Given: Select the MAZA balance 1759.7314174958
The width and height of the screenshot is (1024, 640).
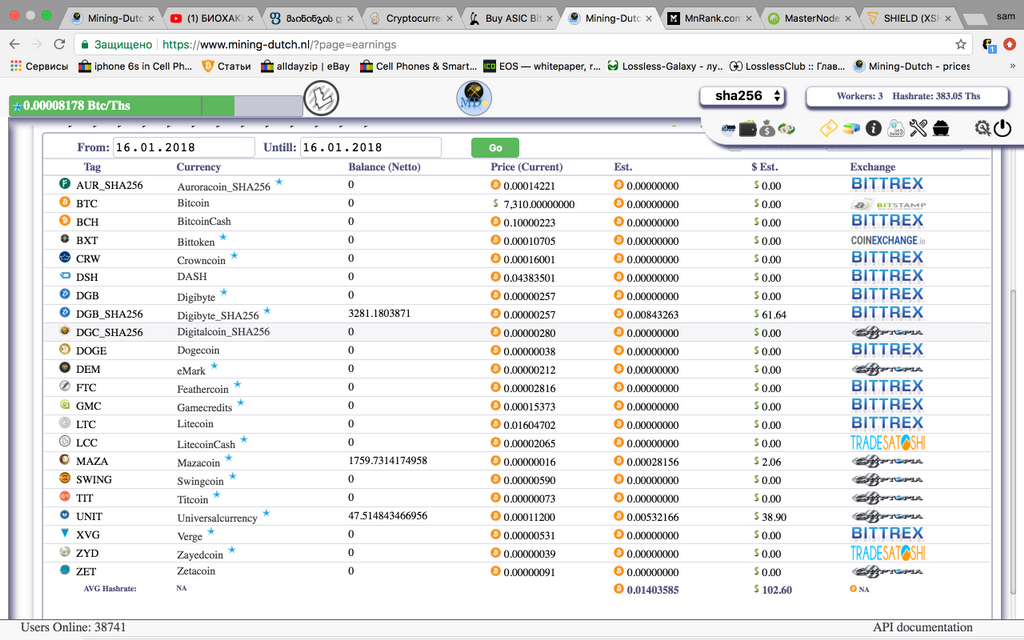Looking at the screenshot, I should coord(387,460).
